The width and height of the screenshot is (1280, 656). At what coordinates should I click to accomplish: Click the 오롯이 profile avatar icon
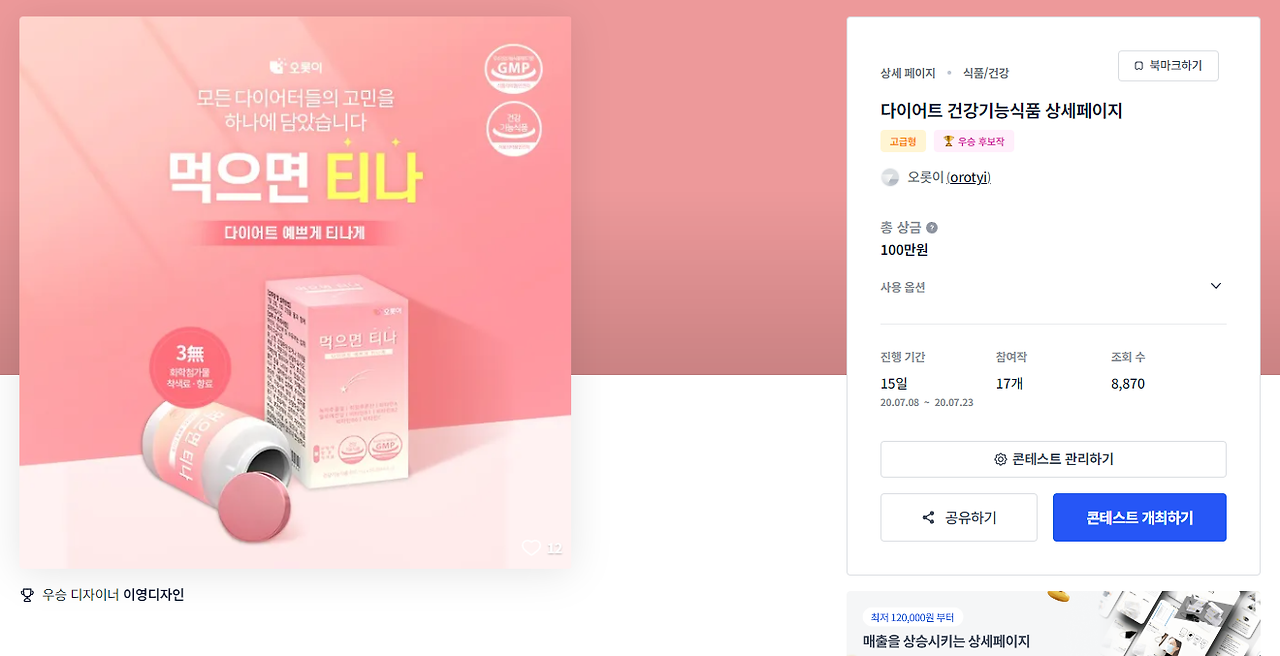point(890,177)
